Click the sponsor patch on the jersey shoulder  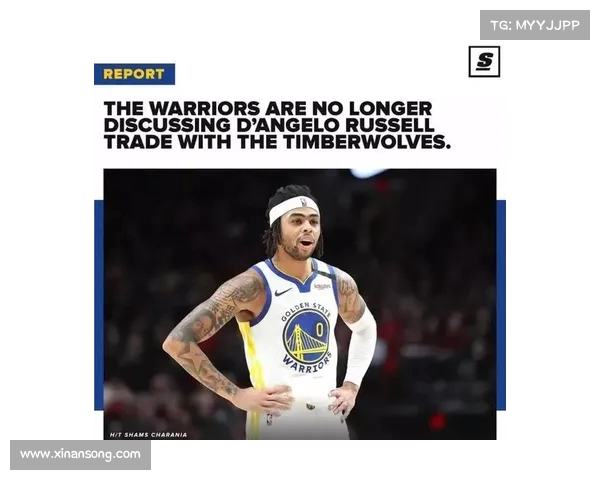click(x=322, y=286)
